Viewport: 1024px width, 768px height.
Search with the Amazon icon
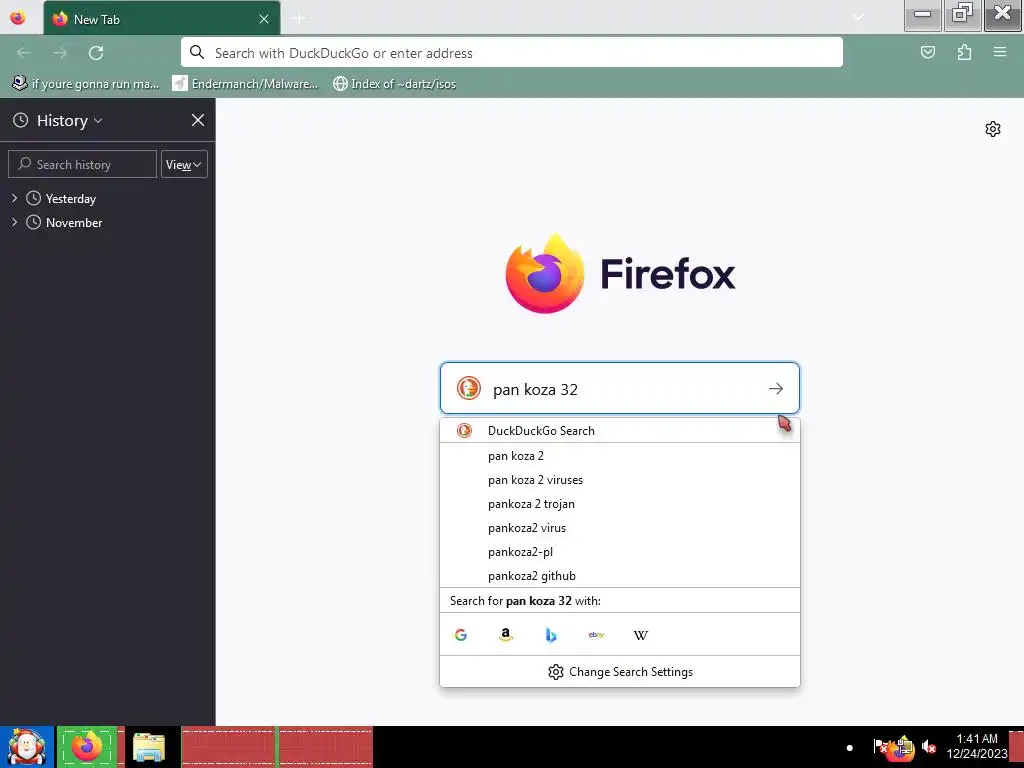click(x=505, y=635)
